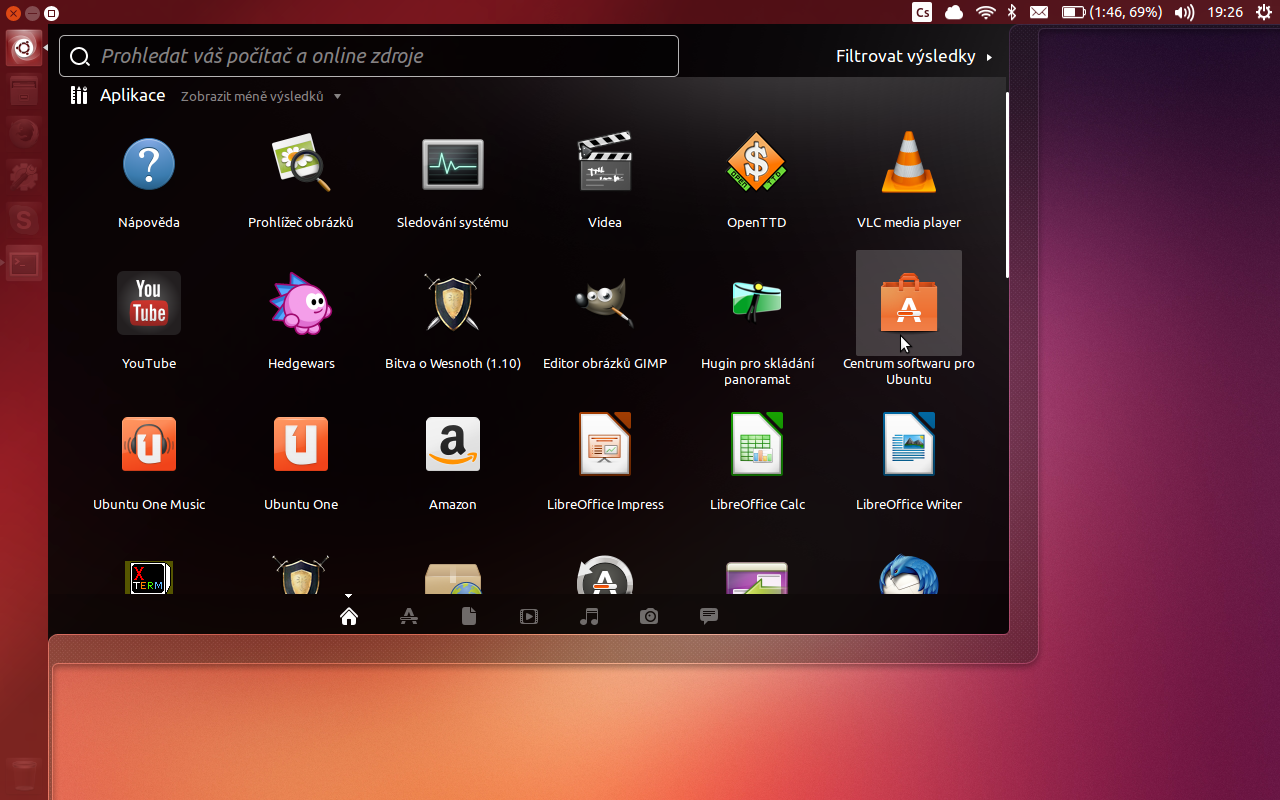Open the battery indicator (1:46, 69%)
The height and width of the screenshot is (800, 1280).
(1111, 12)
